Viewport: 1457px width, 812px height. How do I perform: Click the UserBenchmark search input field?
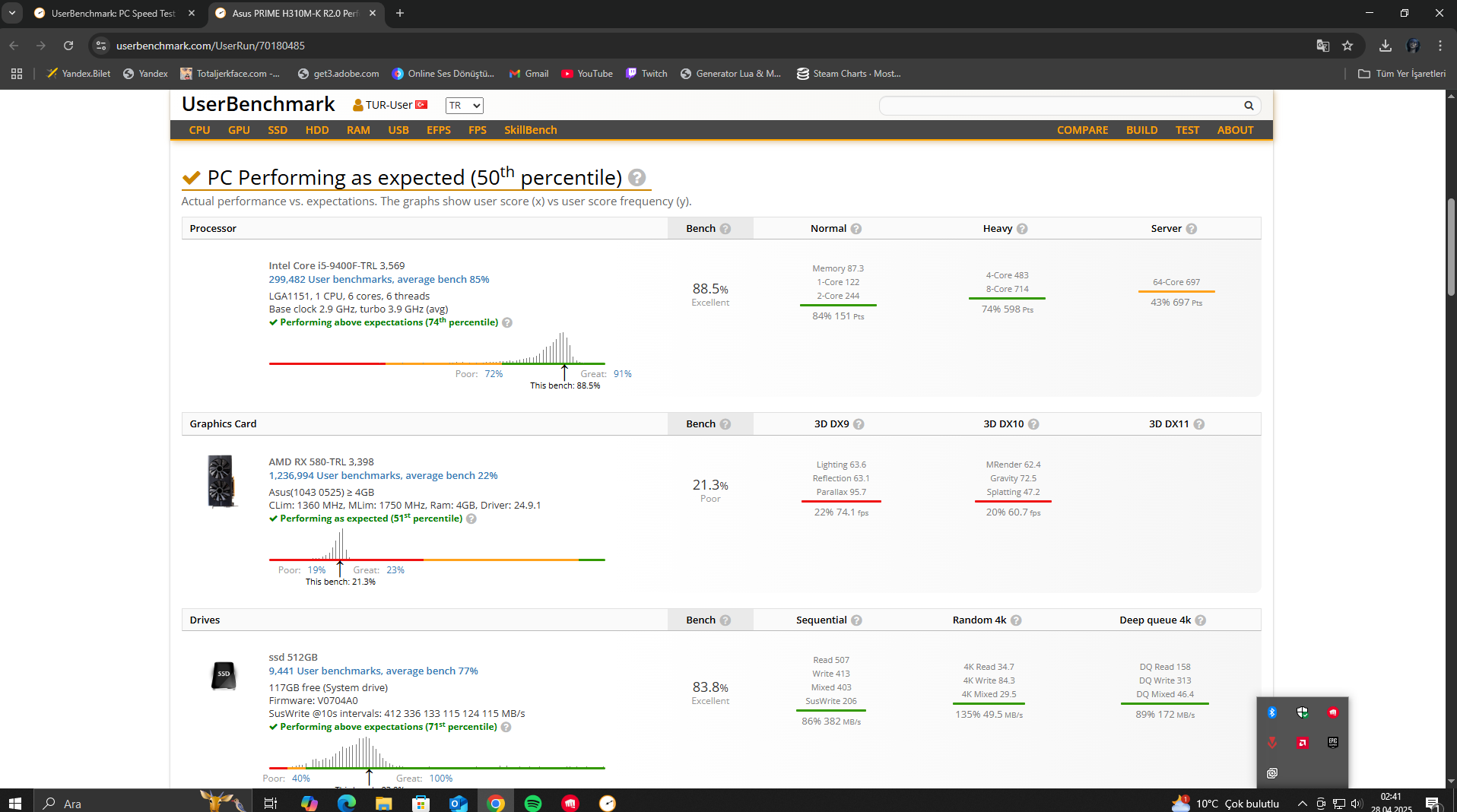point(1062,106)
